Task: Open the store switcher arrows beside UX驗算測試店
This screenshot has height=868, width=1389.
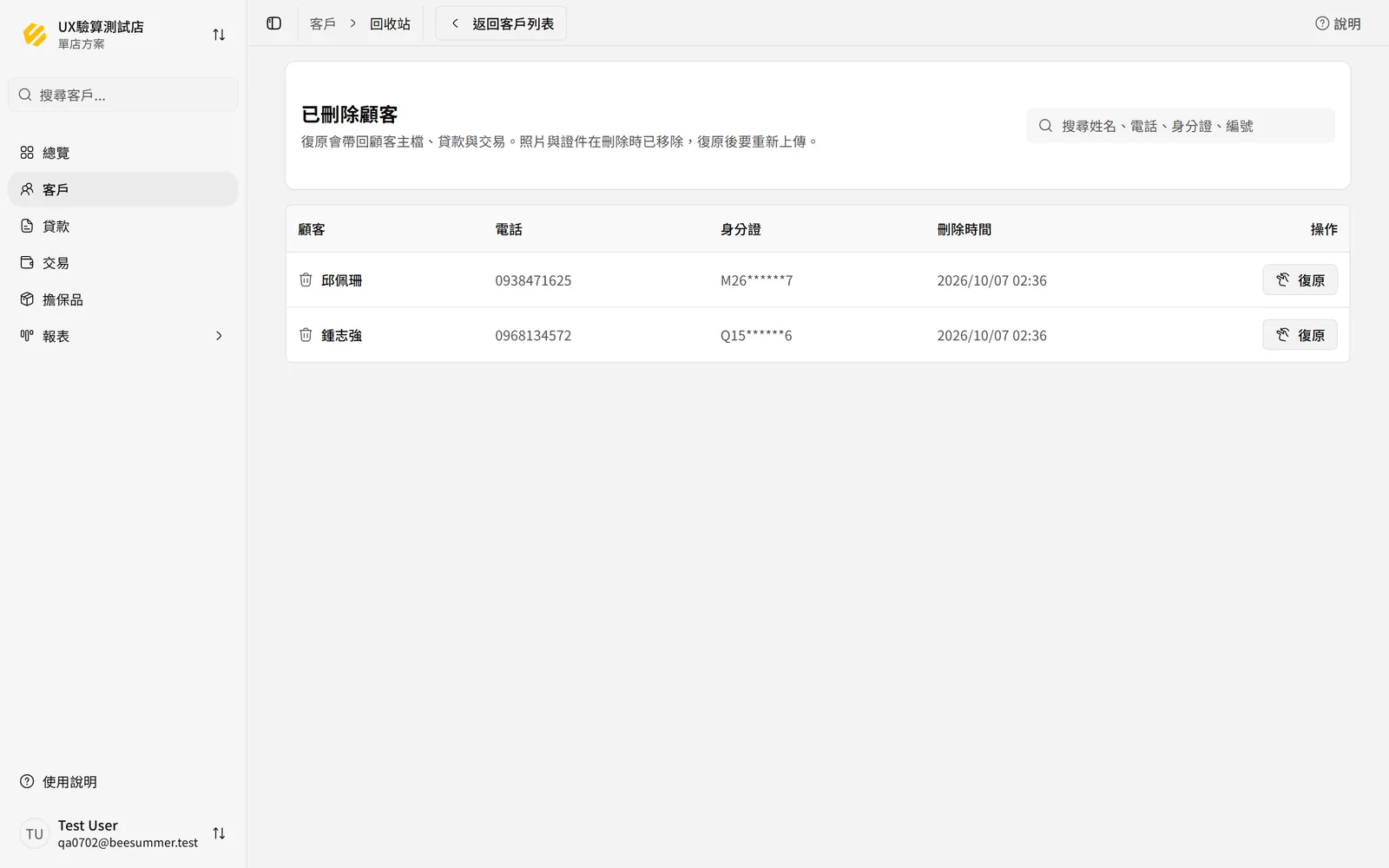Action: point(219,35)
